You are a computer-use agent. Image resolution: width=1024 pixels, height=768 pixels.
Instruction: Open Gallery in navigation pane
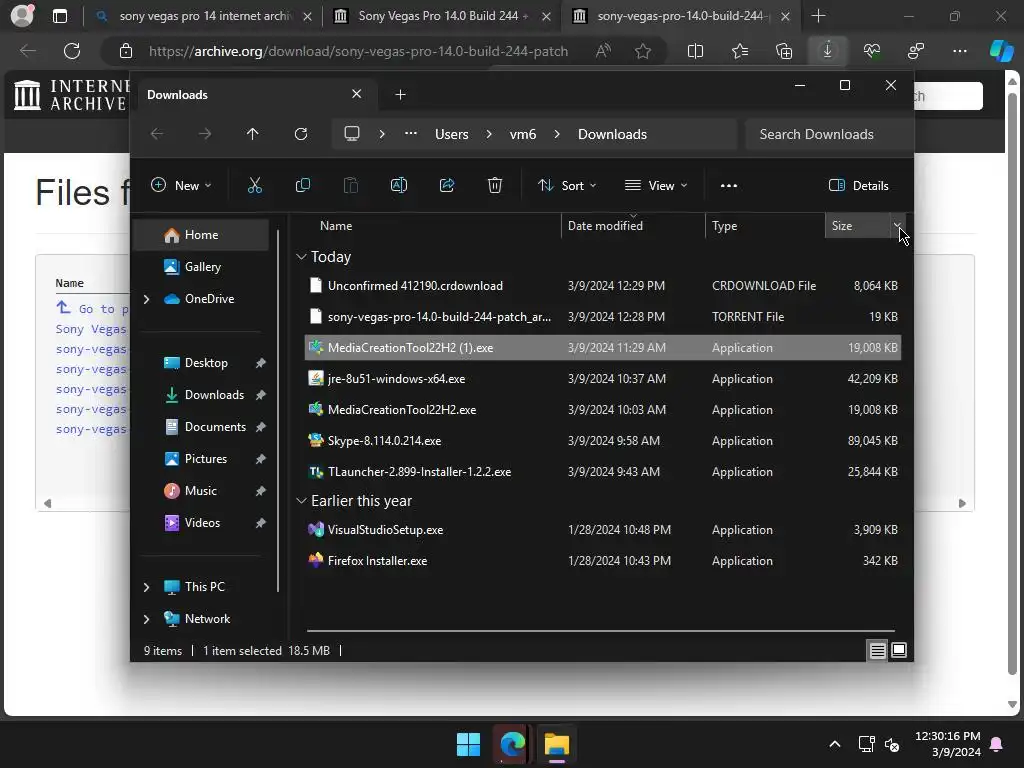click(202, 267)
